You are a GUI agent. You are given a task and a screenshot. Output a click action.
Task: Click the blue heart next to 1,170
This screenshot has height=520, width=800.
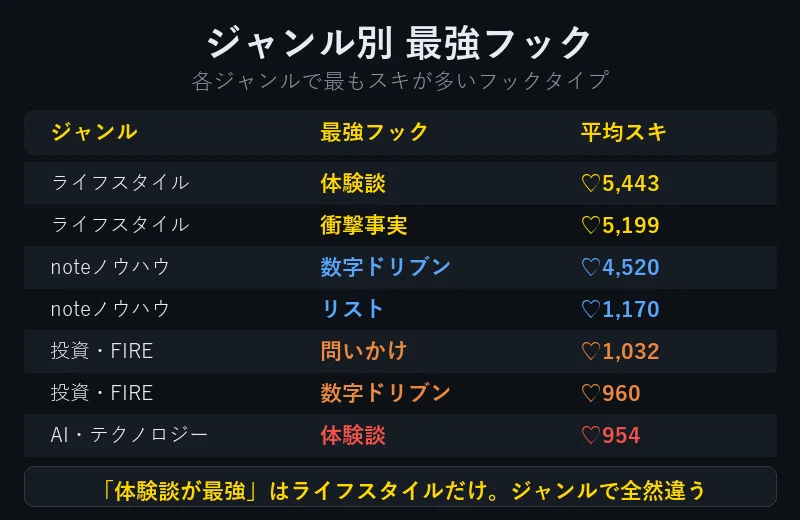point(590,309)
